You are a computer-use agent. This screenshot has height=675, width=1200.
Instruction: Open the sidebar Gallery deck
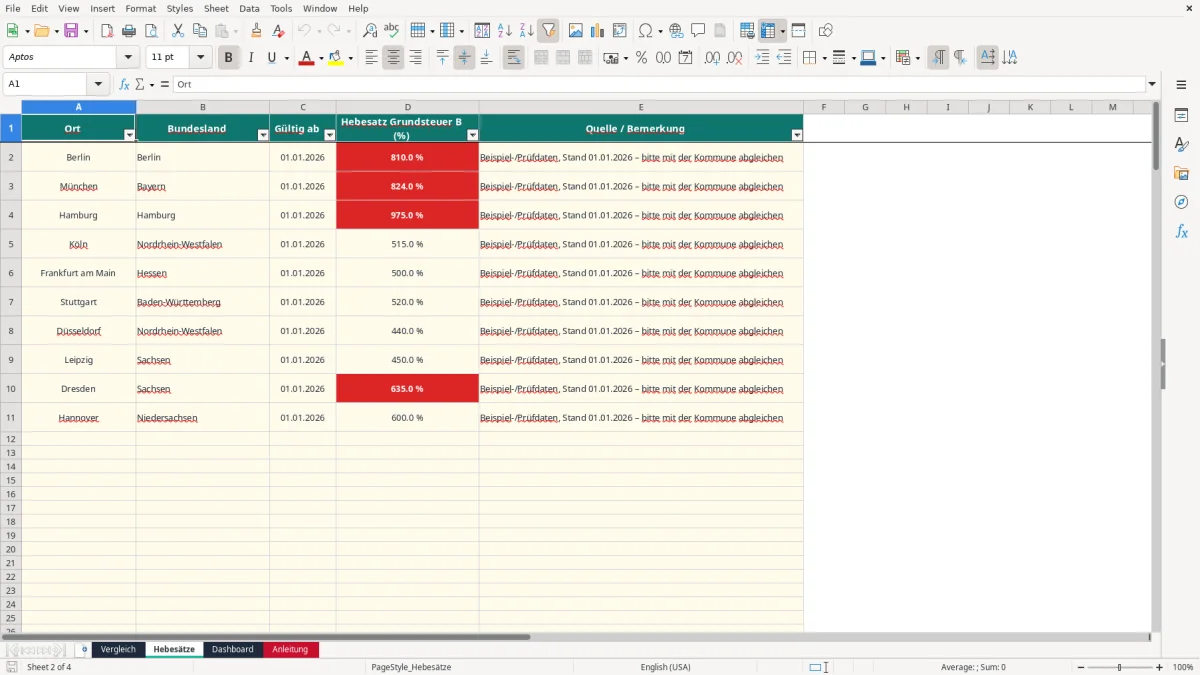point(1181,173)
